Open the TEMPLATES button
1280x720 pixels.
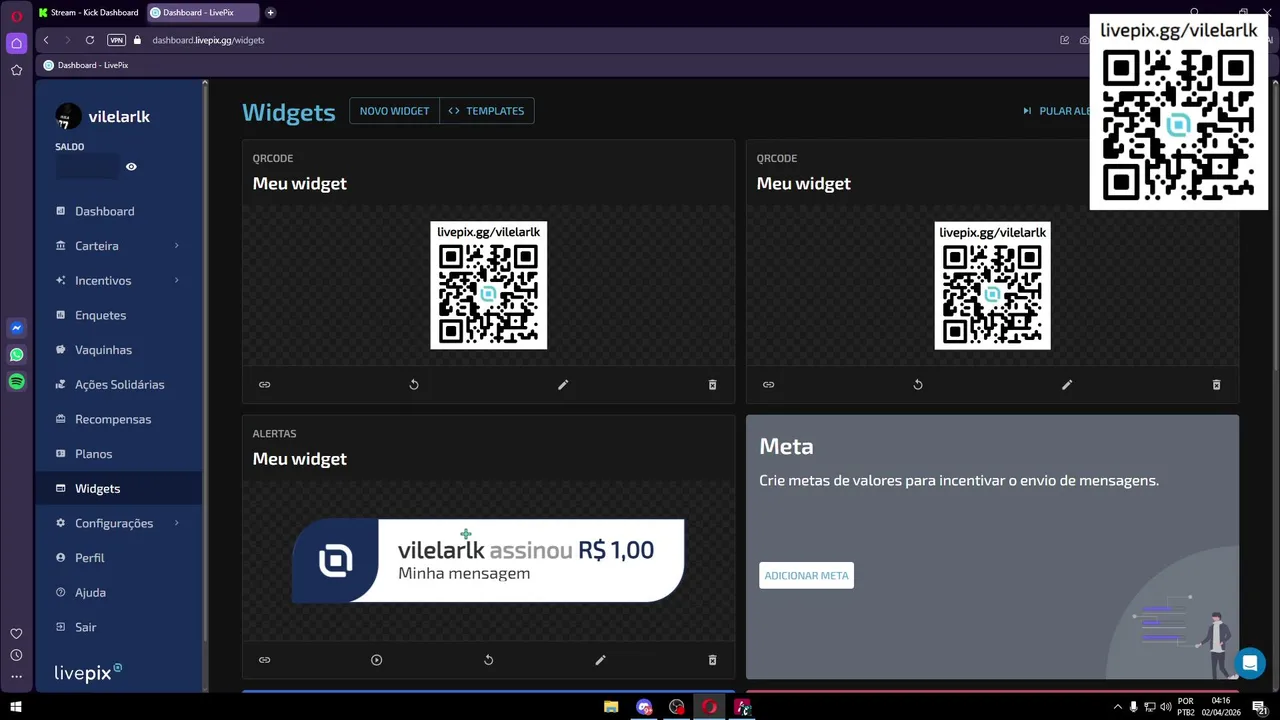[x=487, y=111]
